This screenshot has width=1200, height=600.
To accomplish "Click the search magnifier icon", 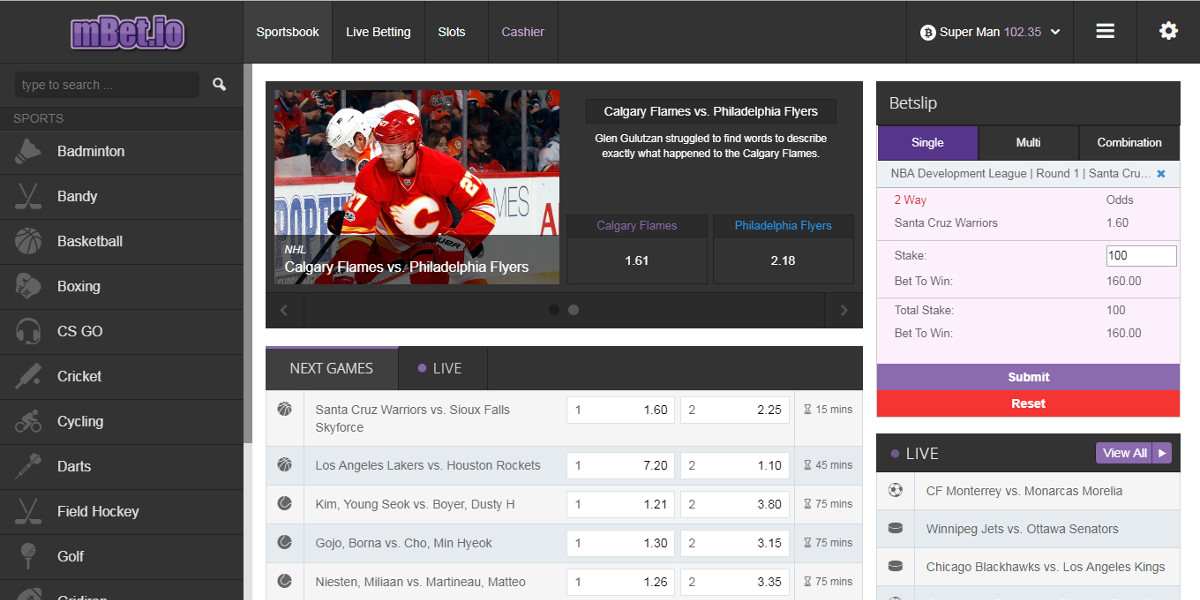I will coord(219,85).
